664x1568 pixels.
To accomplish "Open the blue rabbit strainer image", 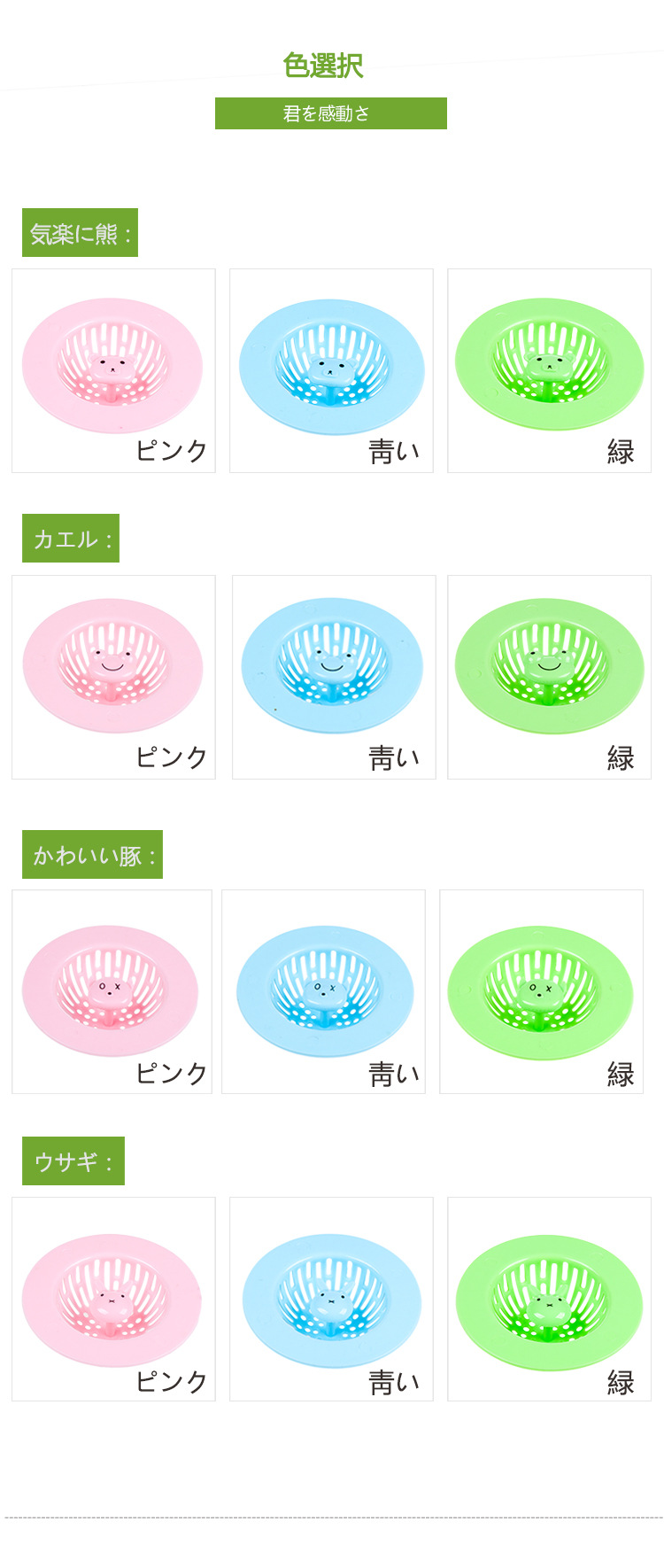I will [x=330, y=1300].
